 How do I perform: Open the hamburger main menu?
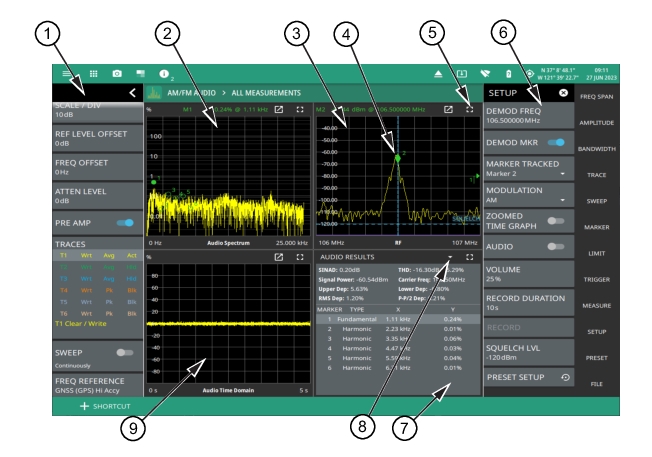coord(68,74)
